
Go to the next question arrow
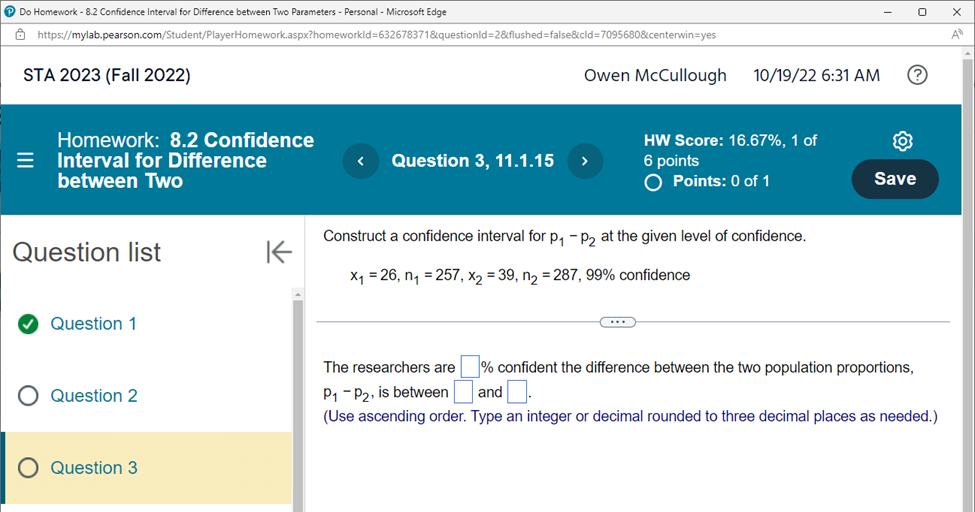[x=585, y=161]
